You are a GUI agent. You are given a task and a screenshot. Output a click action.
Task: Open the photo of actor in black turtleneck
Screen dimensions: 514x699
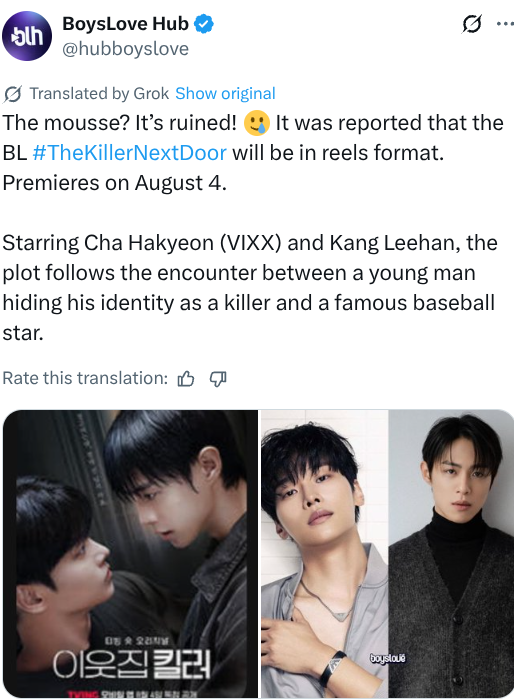(451, 554)
